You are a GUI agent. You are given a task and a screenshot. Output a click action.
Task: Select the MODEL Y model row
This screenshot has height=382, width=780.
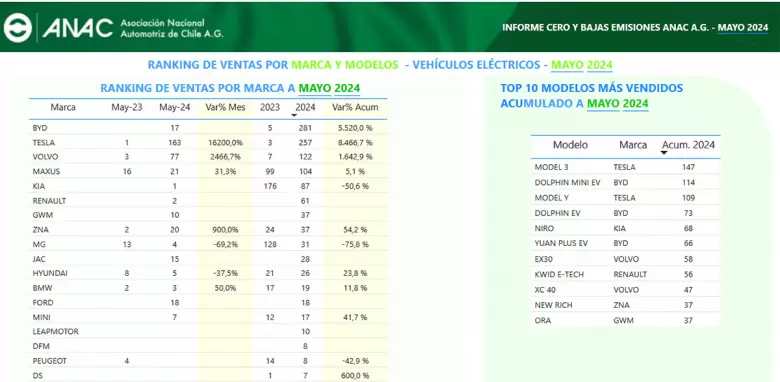click(x=625, y=197)
